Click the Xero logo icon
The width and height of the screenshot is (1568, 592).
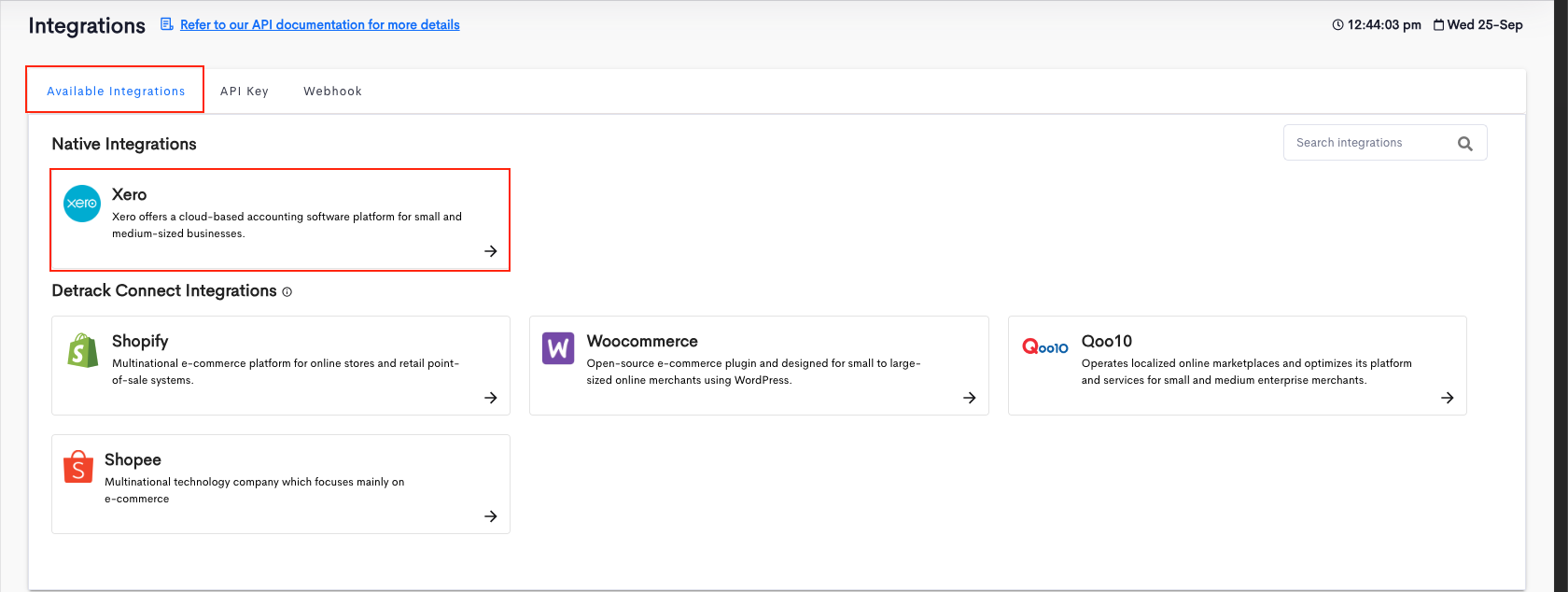(x=82, y=204)
